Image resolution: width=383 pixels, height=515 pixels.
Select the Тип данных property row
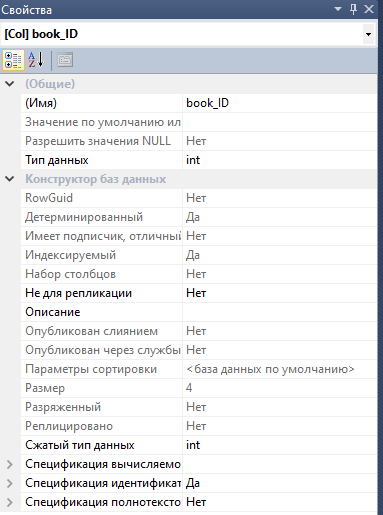[x=199, y=160]
